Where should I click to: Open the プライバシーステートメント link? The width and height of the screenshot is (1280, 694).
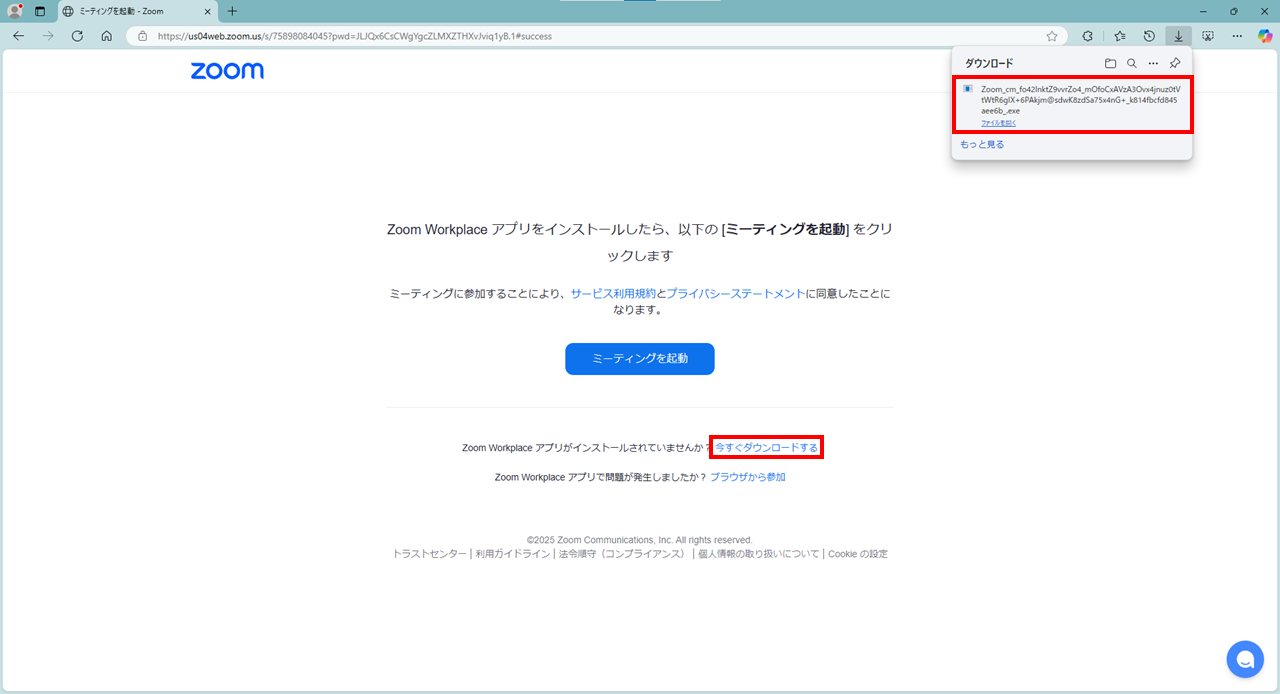point(735,294)
